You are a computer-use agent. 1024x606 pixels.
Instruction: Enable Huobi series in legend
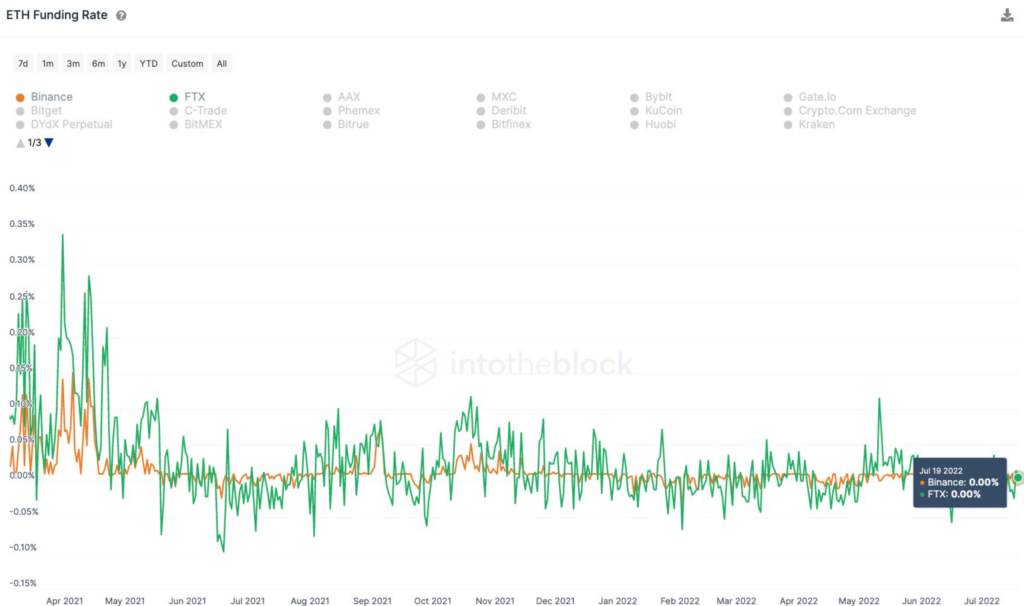[653, 124]
